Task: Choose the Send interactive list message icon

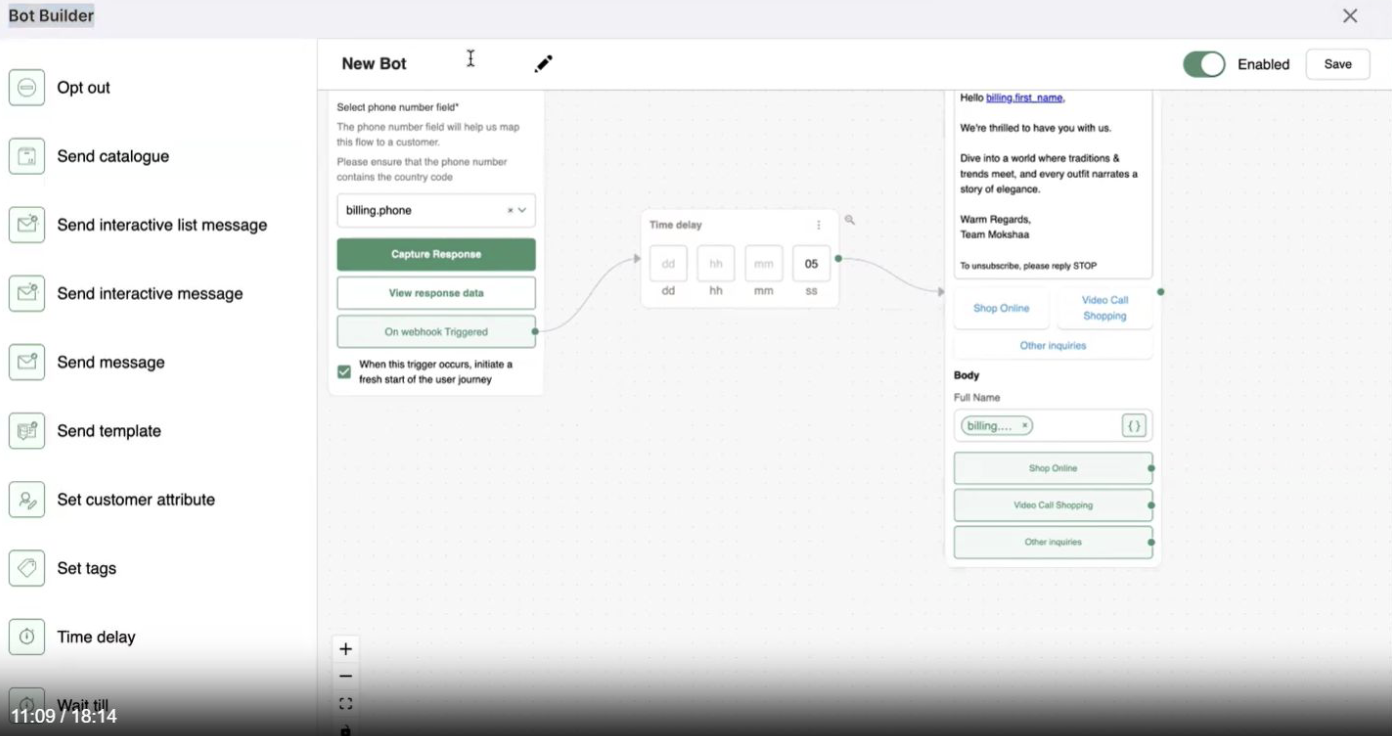Action: point(27,225)
